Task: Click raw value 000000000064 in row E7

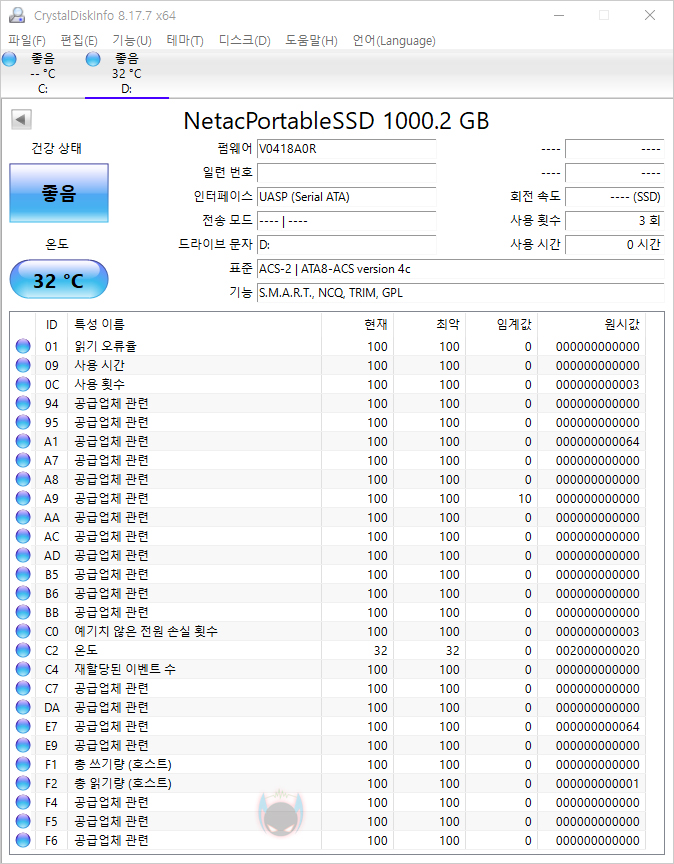Action: (597, 727)
